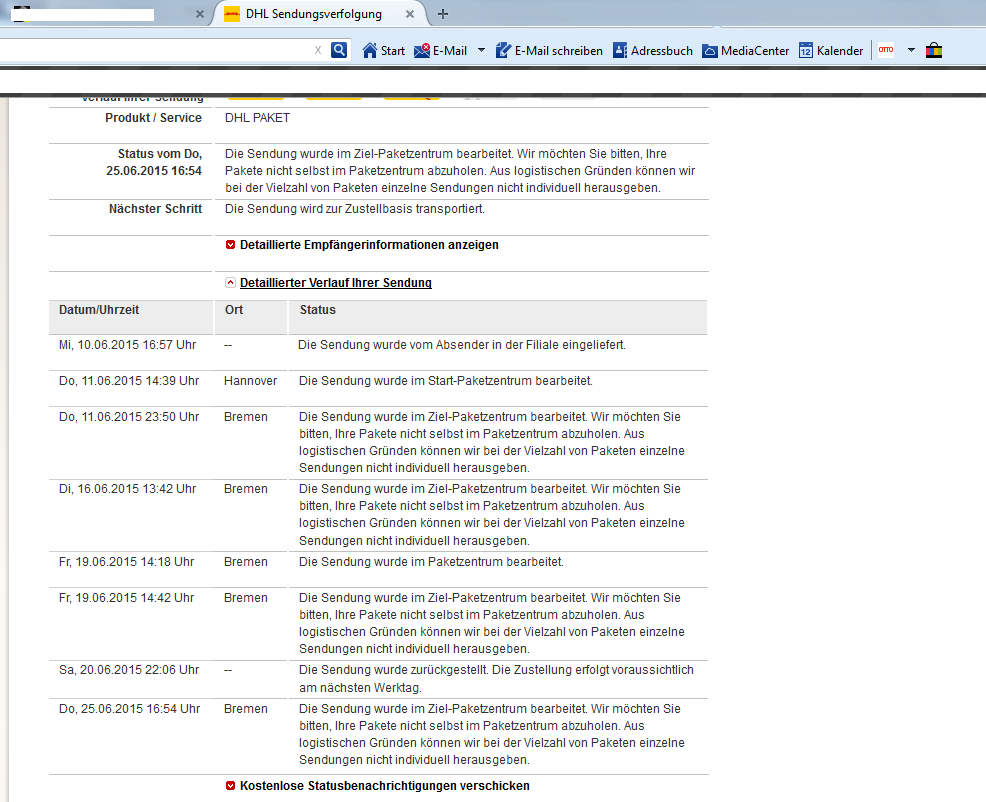
Task: Close the first browser tab
Action: coord(200,14)
